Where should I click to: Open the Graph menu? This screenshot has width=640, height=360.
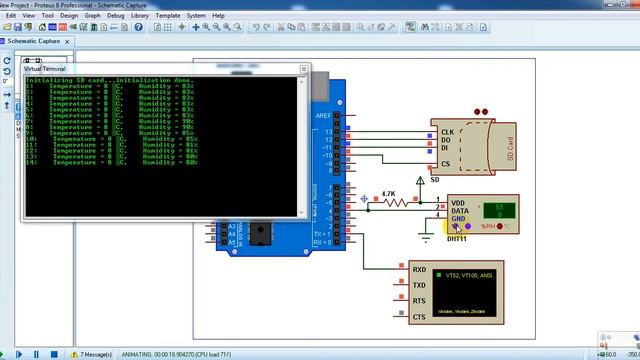tap(92, 16)
